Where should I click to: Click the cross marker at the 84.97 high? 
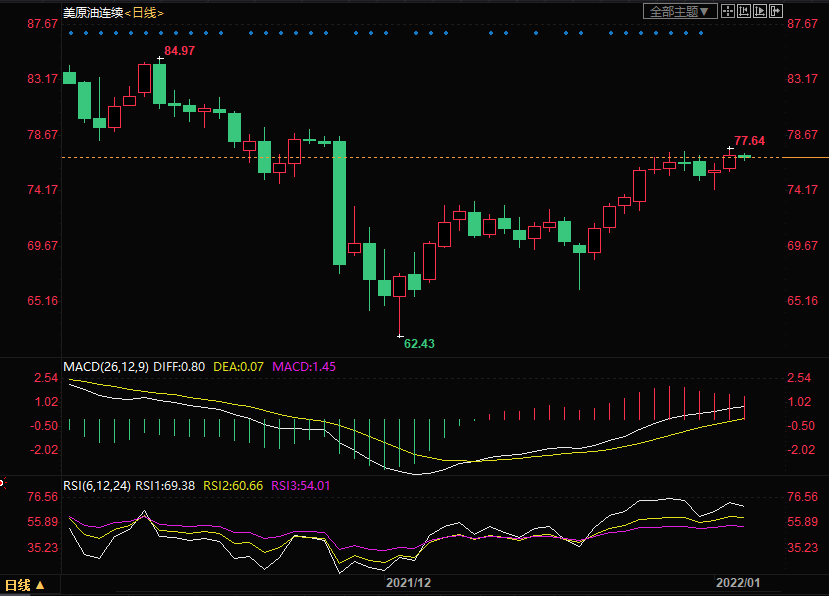159,59
